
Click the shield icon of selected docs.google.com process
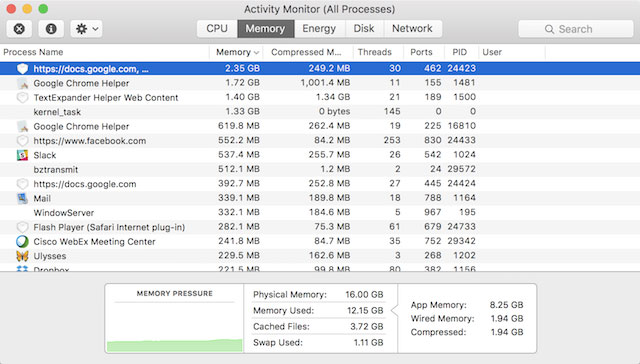22,69
